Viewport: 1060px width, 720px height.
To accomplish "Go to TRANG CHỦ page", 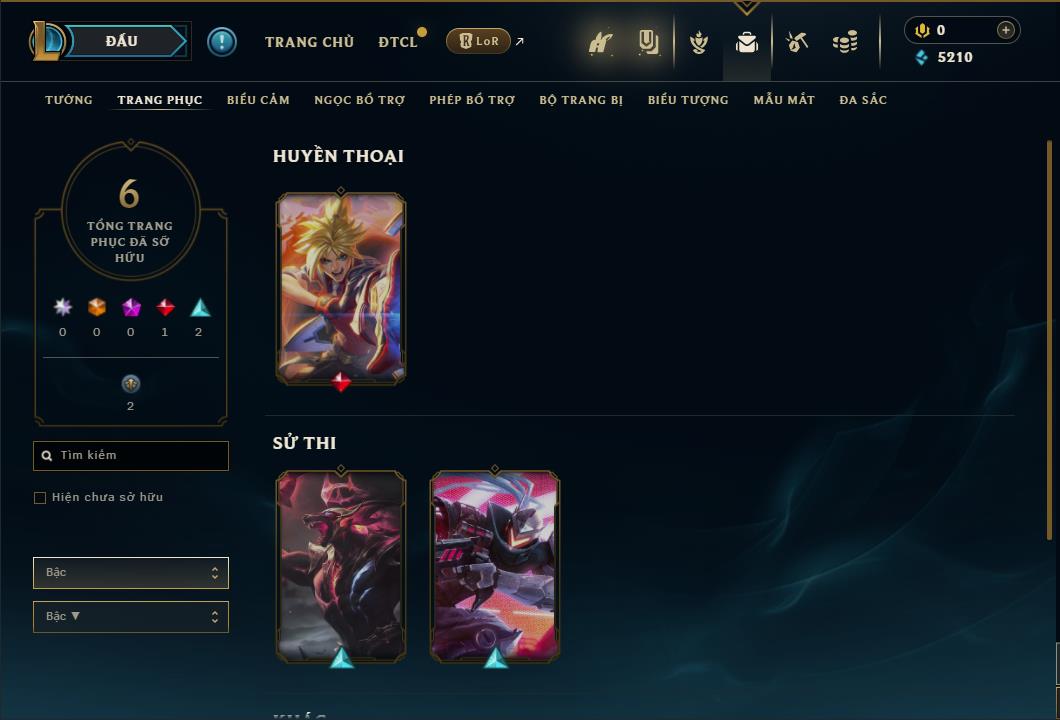I will click(x=309, y=42).
